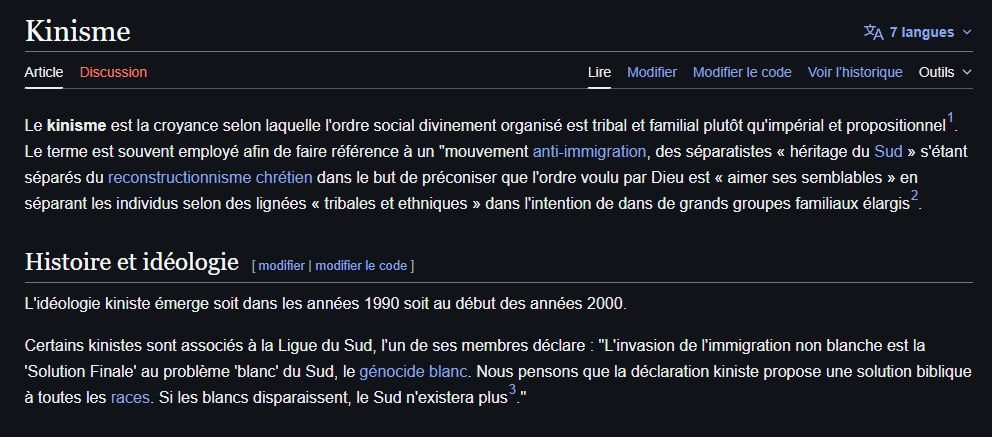Jump to footnote reference 1
Viewport: 992px width, 437px height.
coord(951,118)
